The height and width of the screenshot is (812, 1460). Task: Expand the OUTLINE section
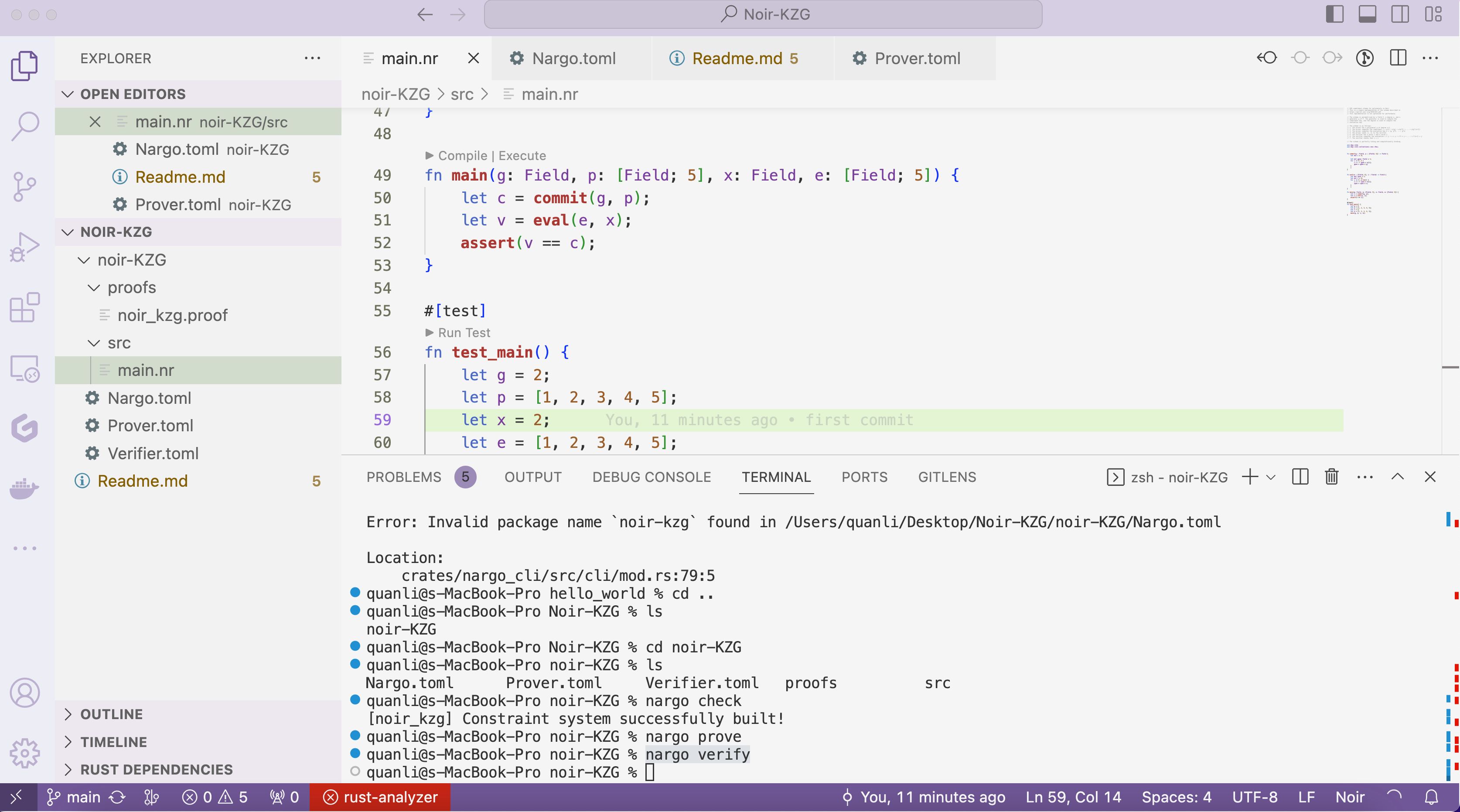point(198,714)
